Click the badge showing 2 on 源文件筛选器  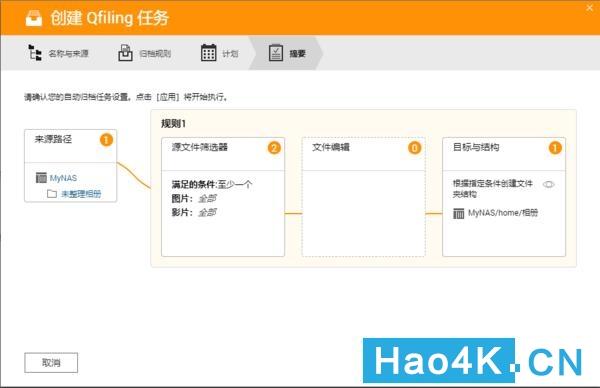click(274, 148)
